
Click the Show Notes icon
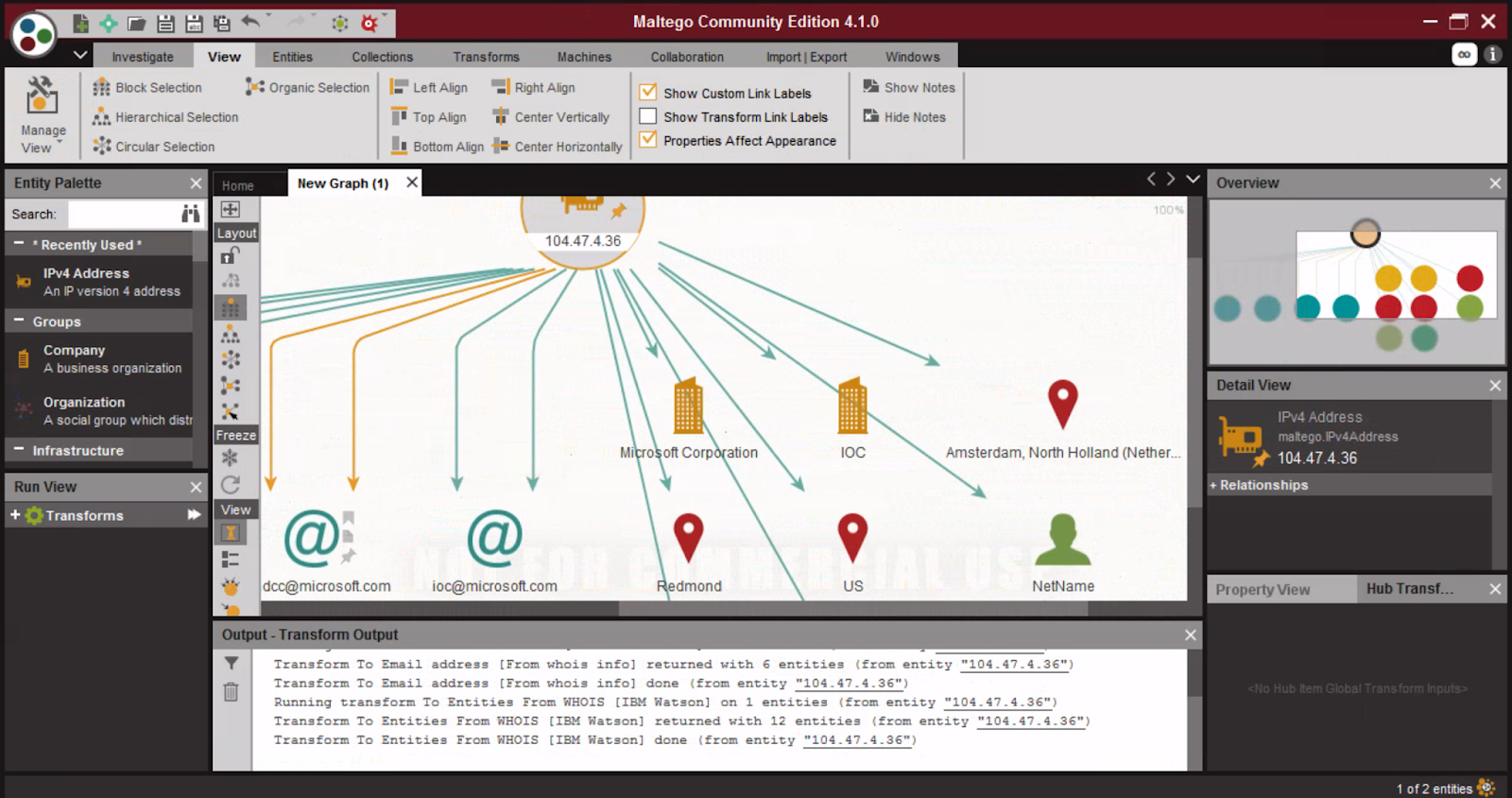click(x=871, y=87)
